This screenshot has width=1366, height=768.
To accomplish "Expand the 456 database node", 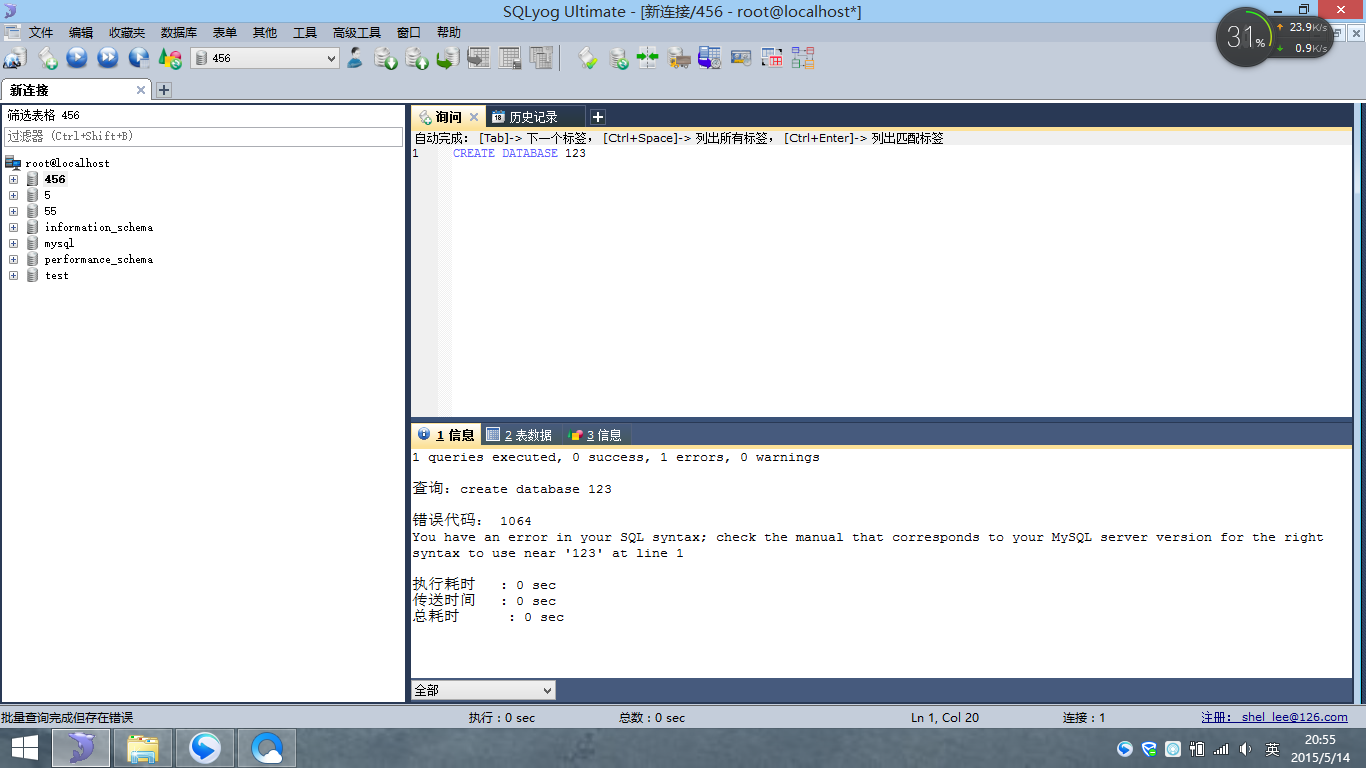I will tap(14, 179).
